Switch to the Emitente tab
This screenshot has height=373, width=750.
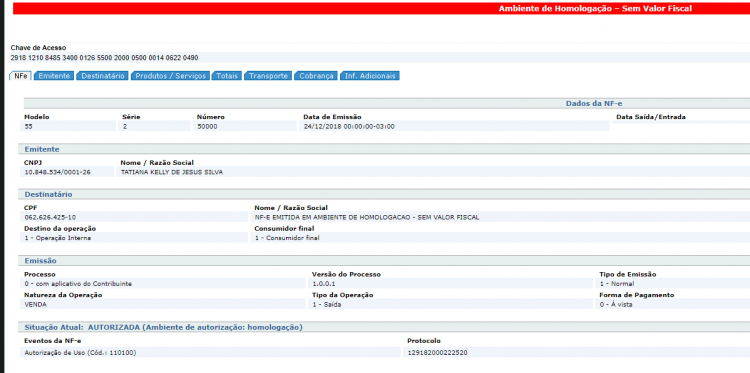[54, 76]
